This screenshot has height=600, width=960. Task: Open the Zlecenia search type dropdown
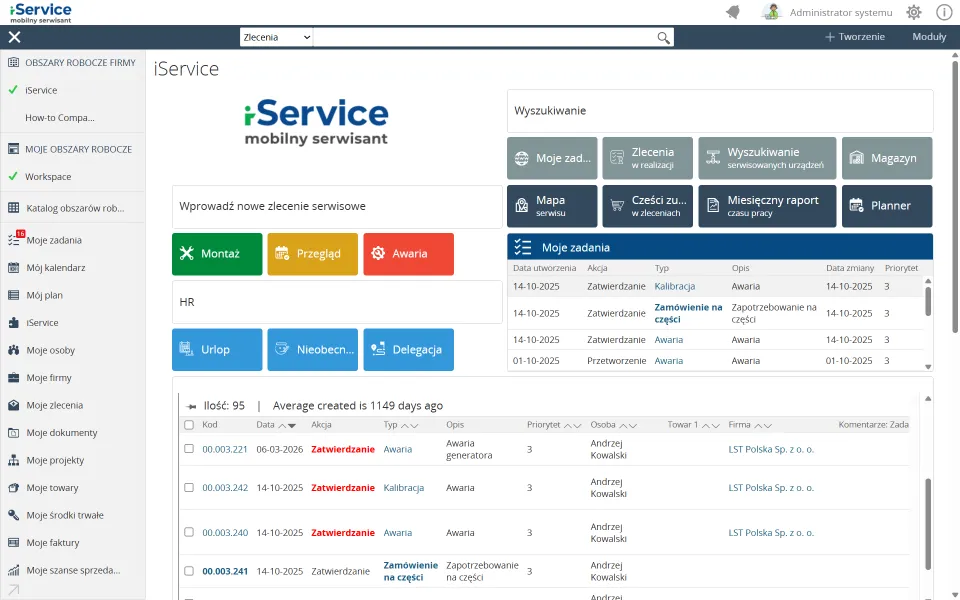tap(276, 37)
